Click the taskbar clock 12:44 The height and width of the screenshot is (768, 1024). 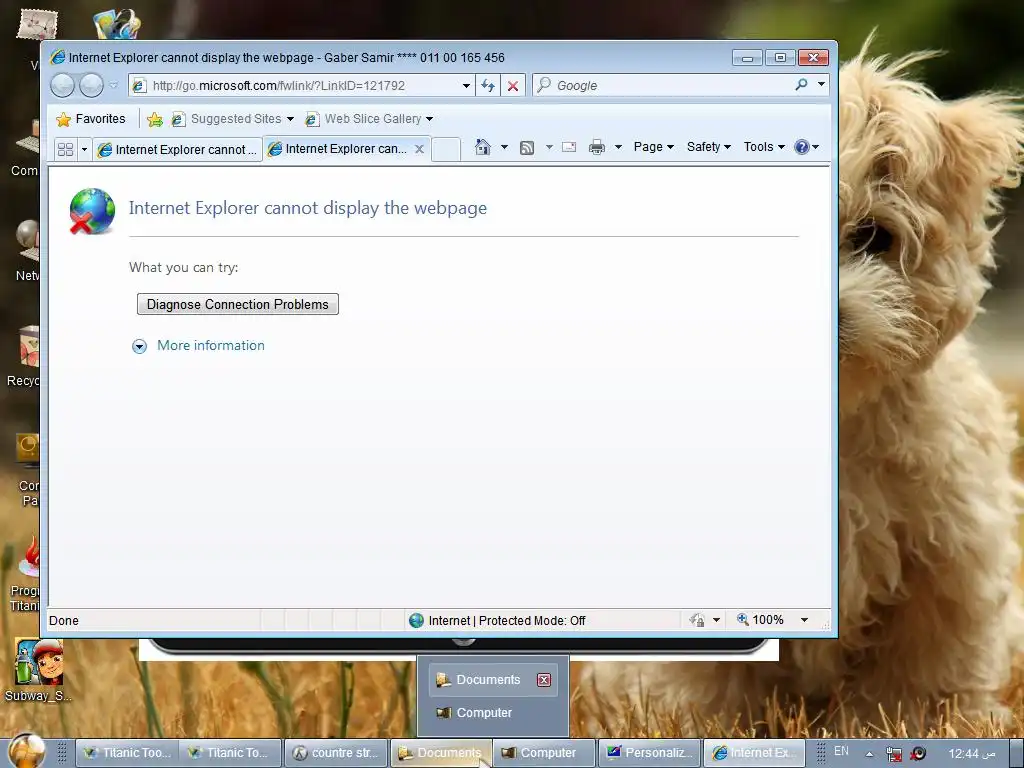click(x=971, y=754)
